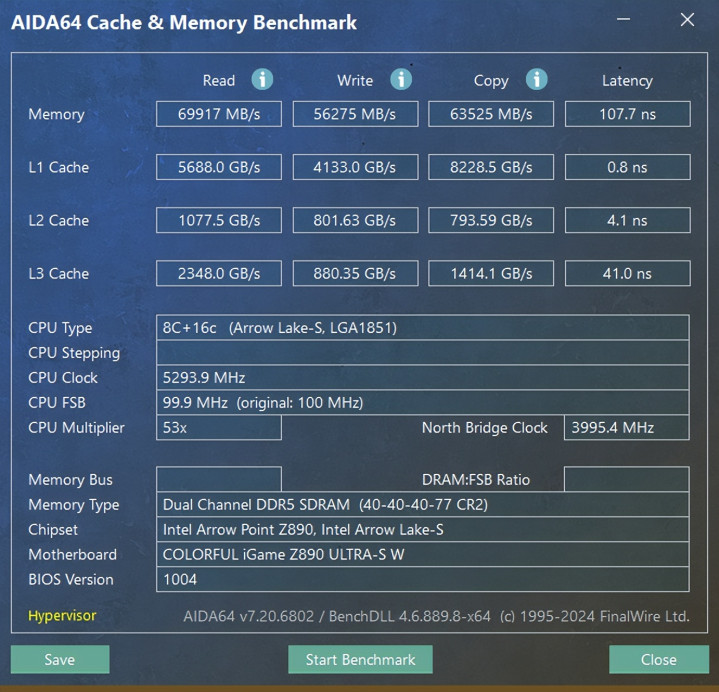Start the benchmark run
Viewport: 719px width, 692px height.
pyautogui.click(x=360, y=659)
